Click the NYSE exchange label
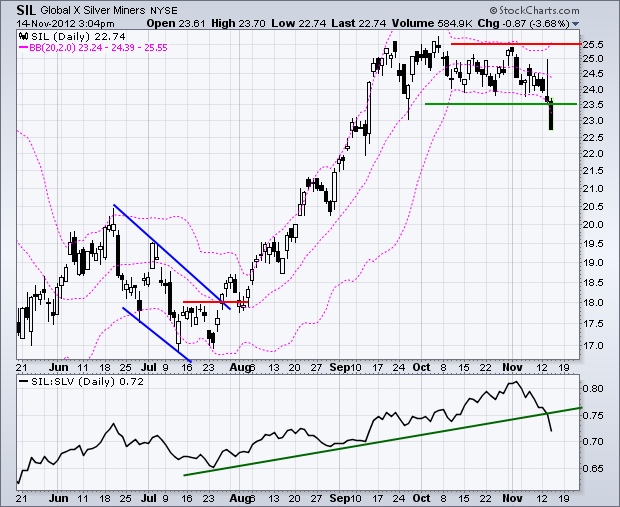620x507 pixels. click(164, 11)
